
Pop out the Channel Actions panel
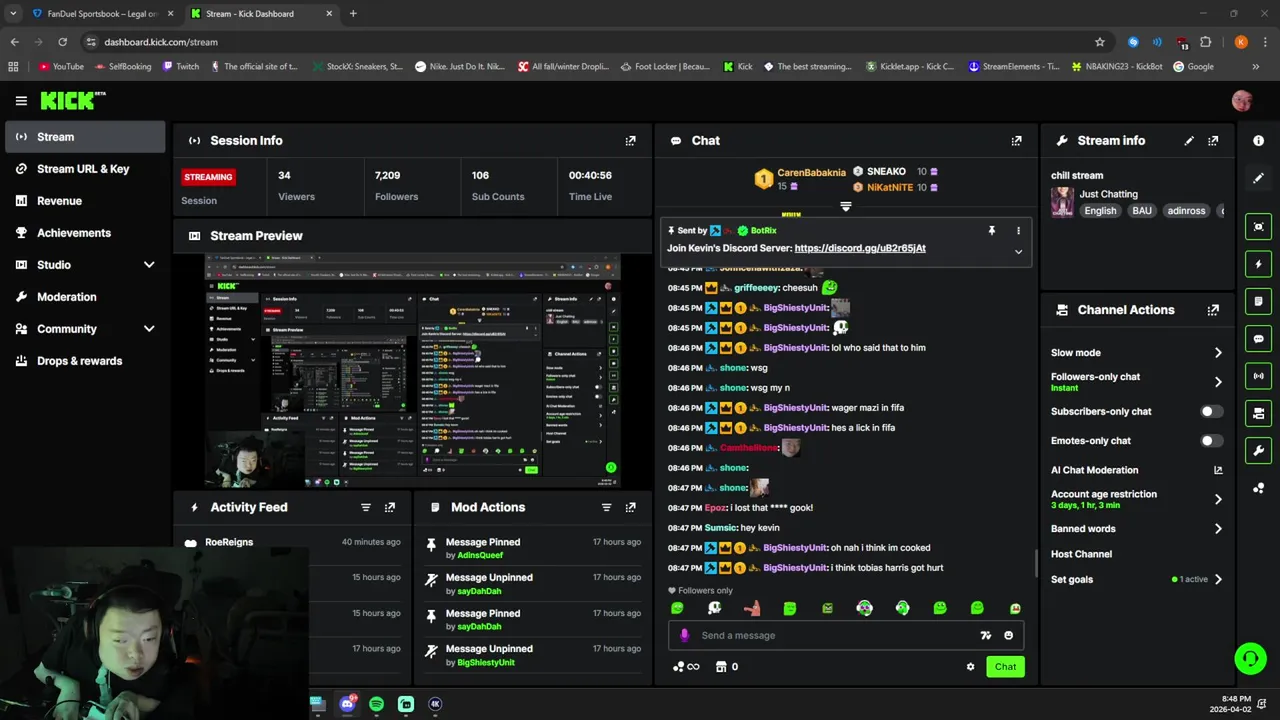click(1213, 310)
